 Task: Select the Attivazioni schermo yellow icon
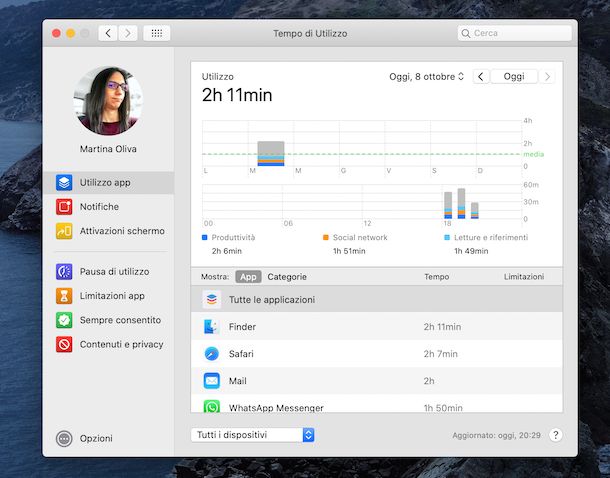tap(64, 231)
